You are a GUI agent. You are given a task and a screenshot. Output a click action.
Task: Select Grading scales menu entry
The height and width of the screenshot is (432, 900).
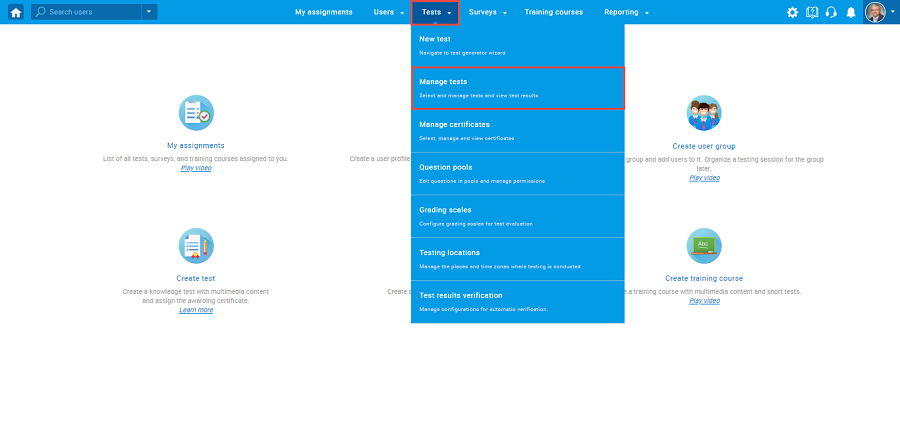(x=517, y=216)
